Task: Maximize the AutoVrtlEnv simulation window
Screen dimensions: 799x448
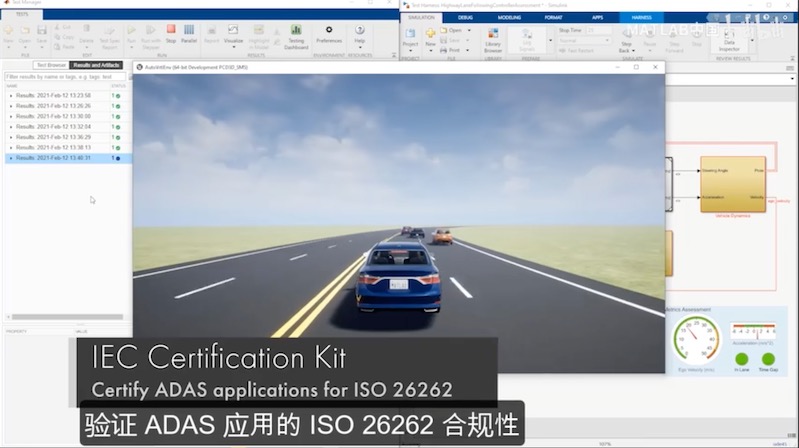Action: pyautogui.click(x=636, y=67)
